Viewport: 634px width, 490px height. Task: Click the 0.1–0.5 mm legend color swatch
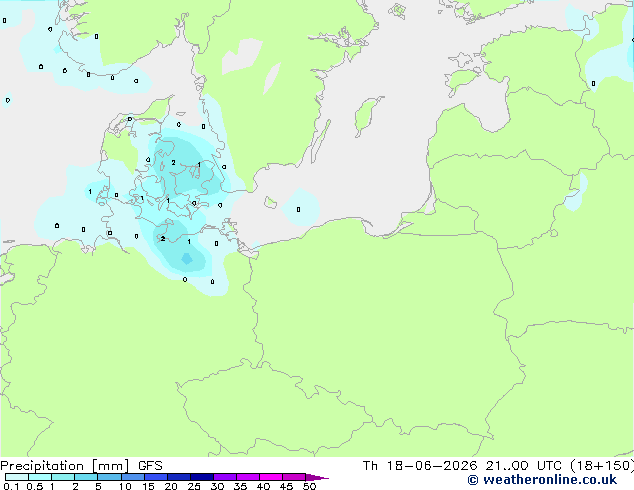tap(17, 477)
